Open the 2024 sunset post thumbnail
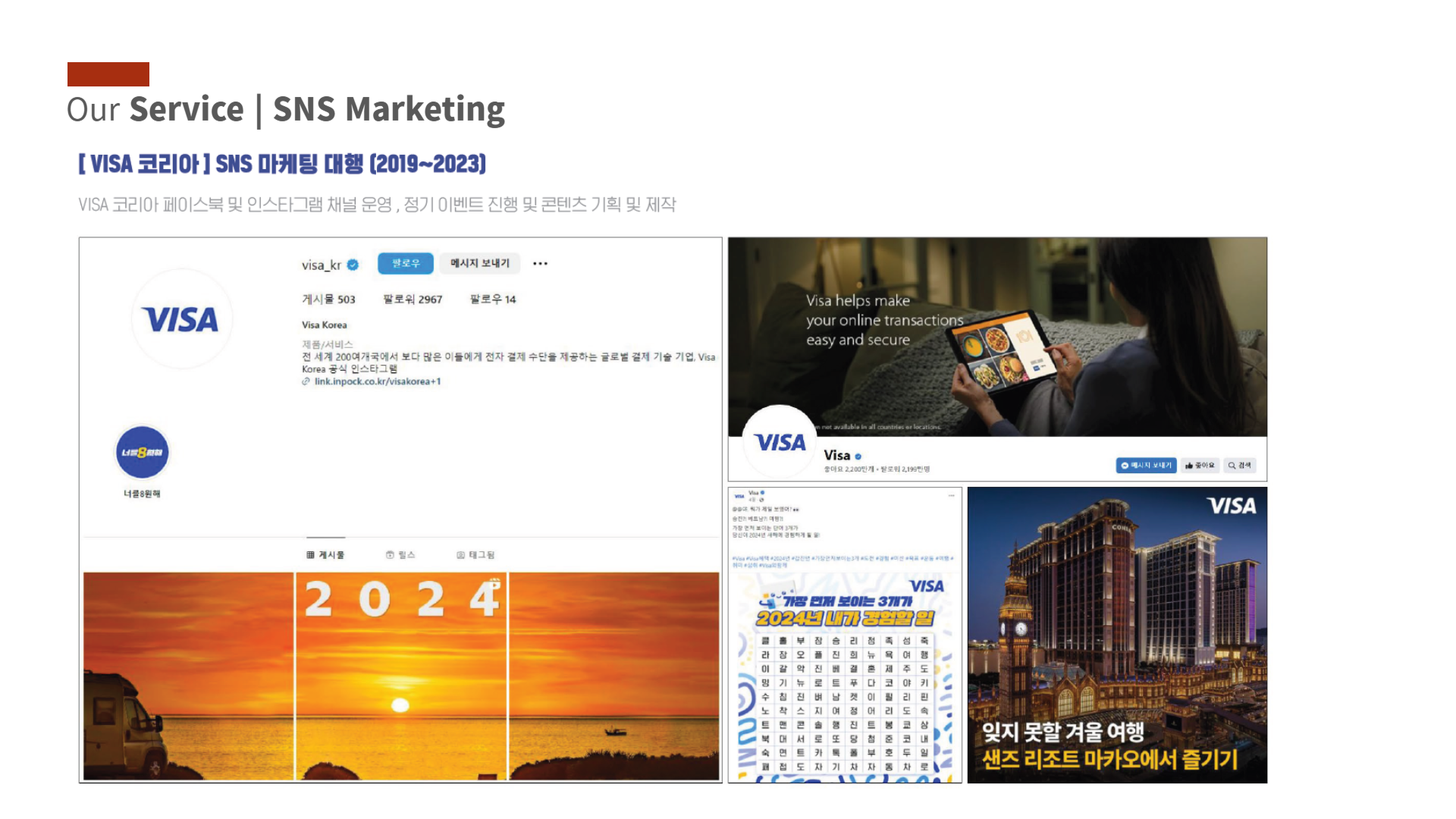This screenshot has height=819, width=1456. (401, 676)
